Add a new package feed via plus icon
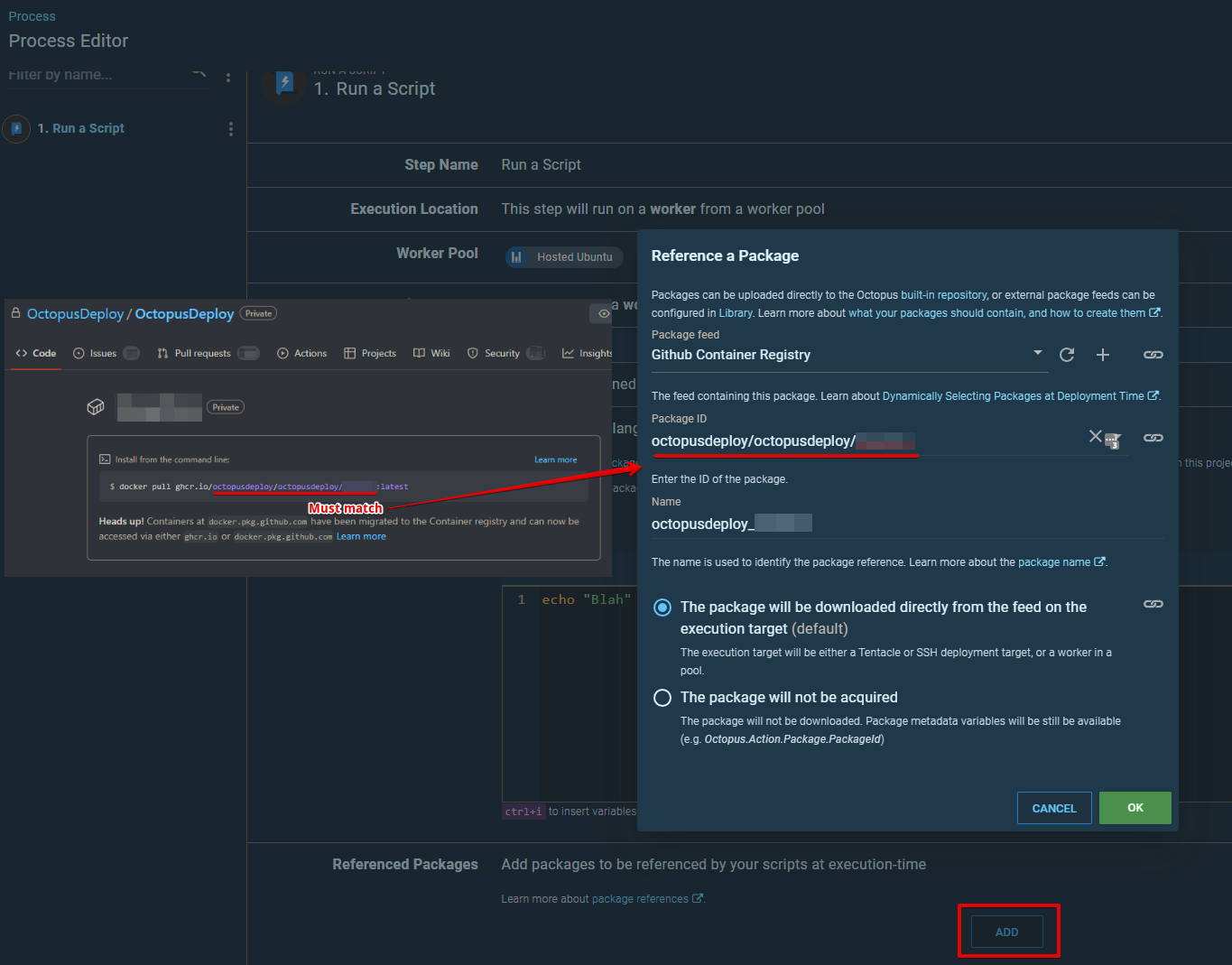Screen dimensions: 1232x965 (1103, 355)
